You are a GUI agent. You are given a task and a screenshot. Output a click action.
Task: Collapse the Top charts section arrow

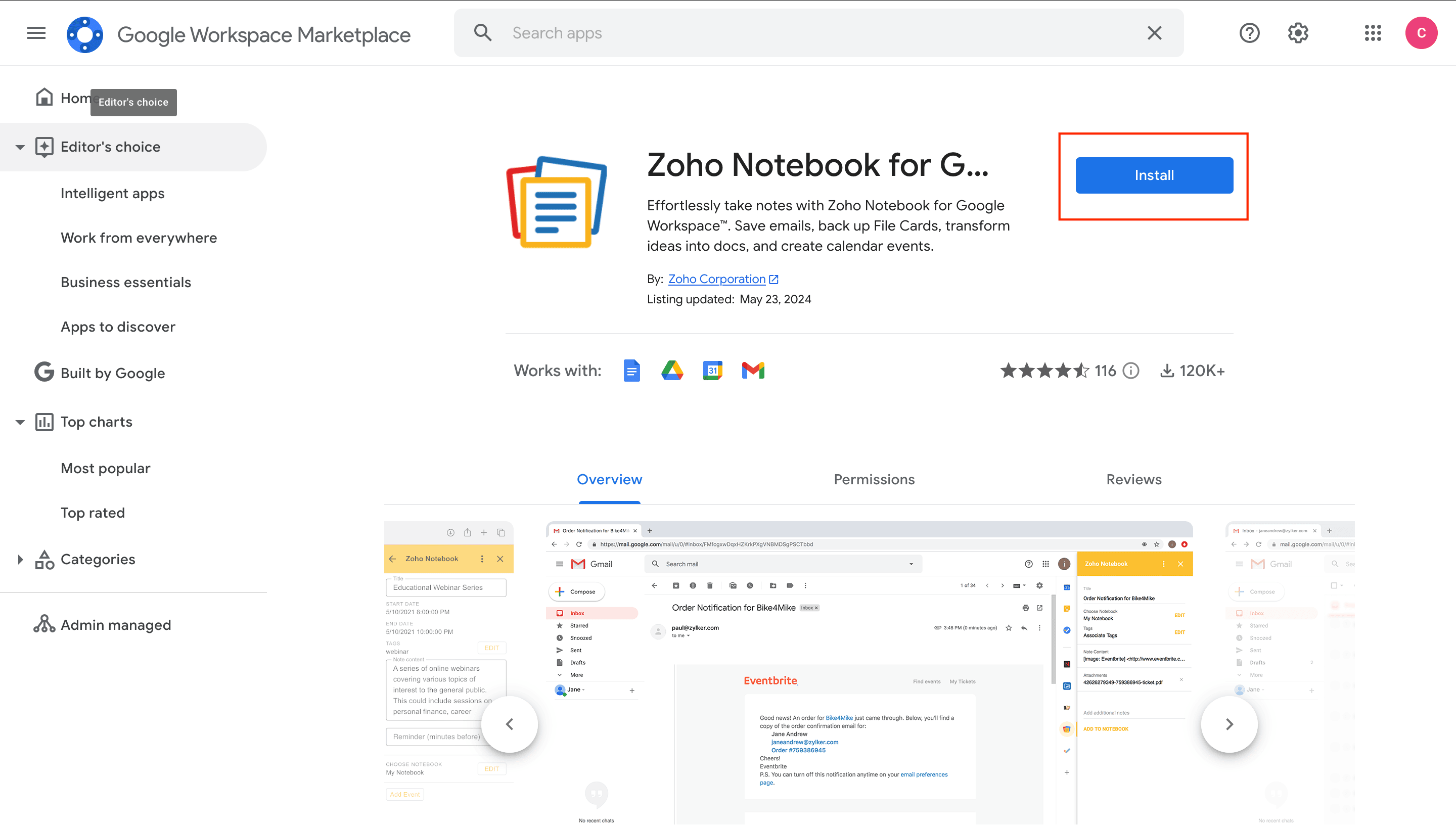pos(20,422)
